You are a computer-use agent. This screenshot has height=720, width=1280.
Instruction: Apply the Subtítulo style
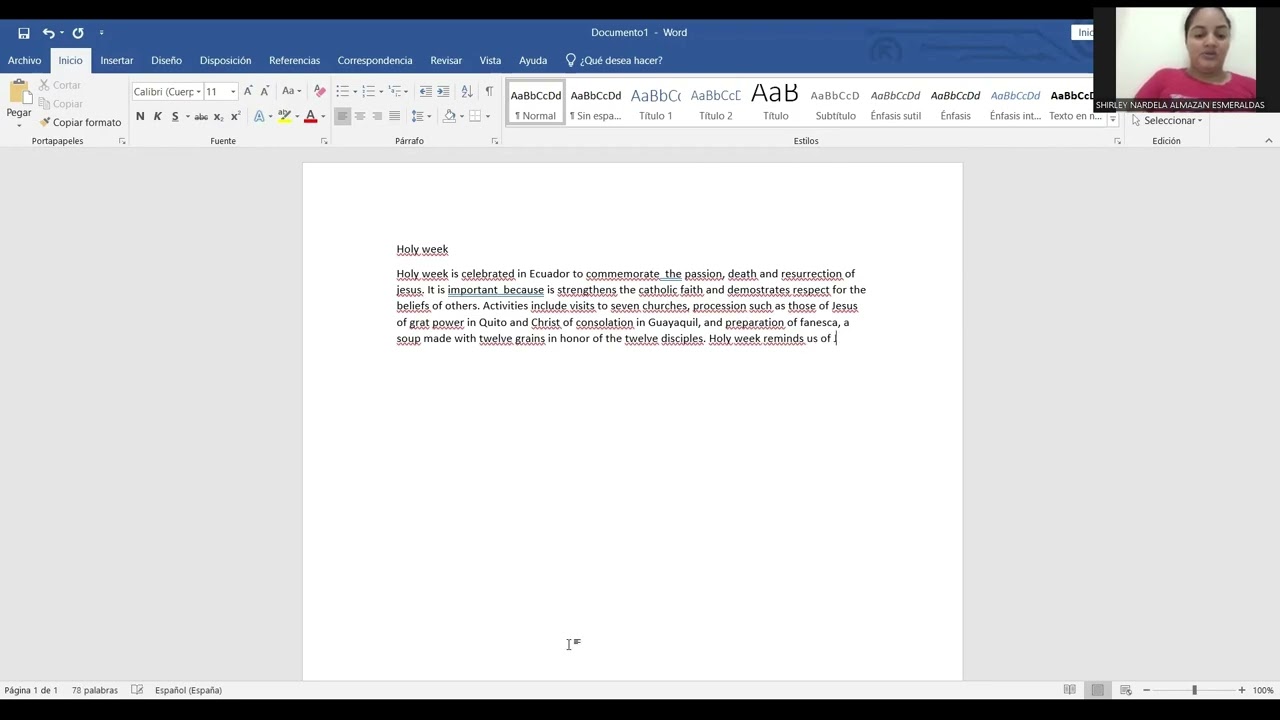tap(835, 102)
